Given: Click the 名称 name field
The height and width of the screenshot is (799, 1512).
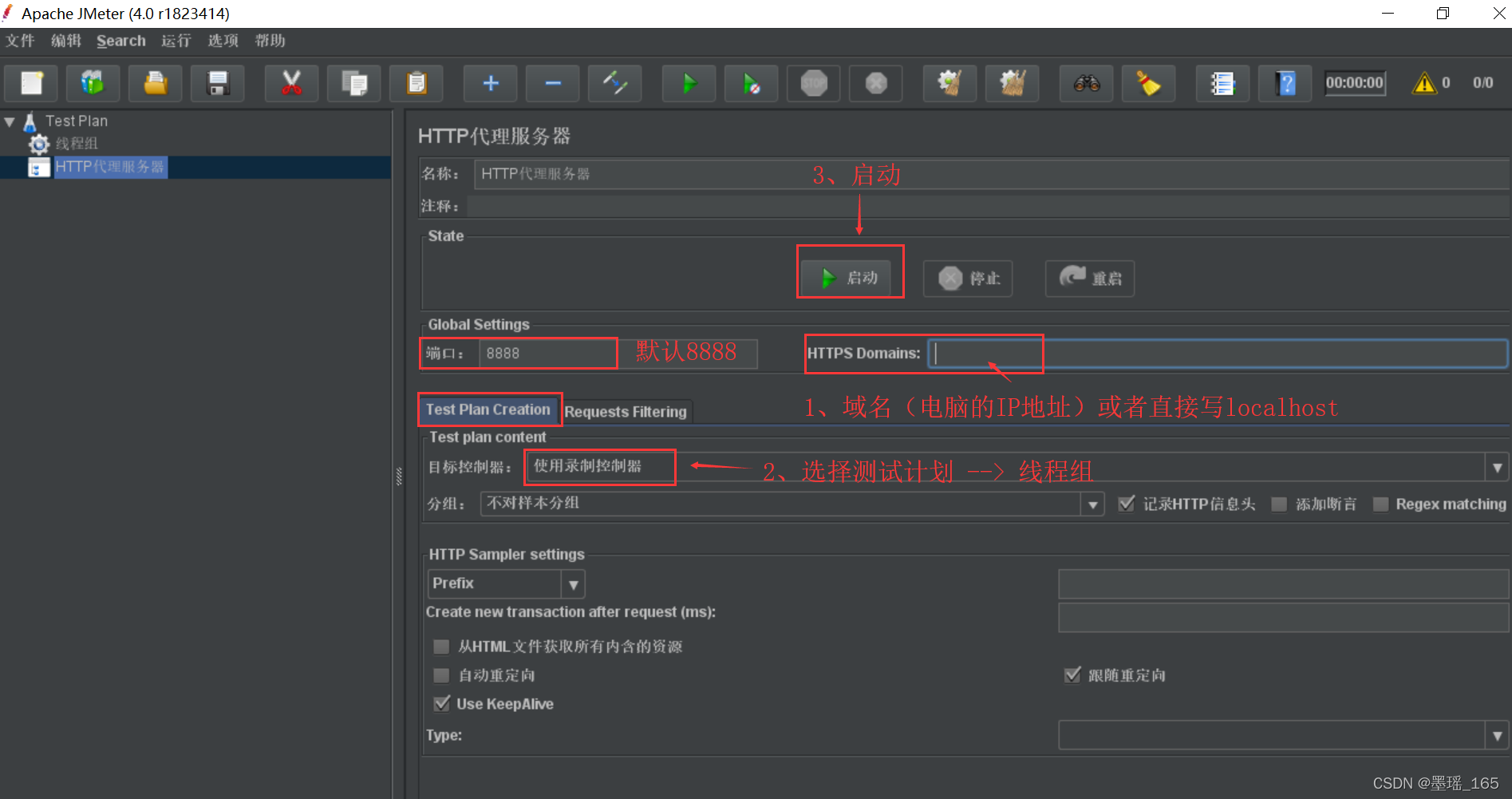Looking at the screenshot, I should (992, 174).
